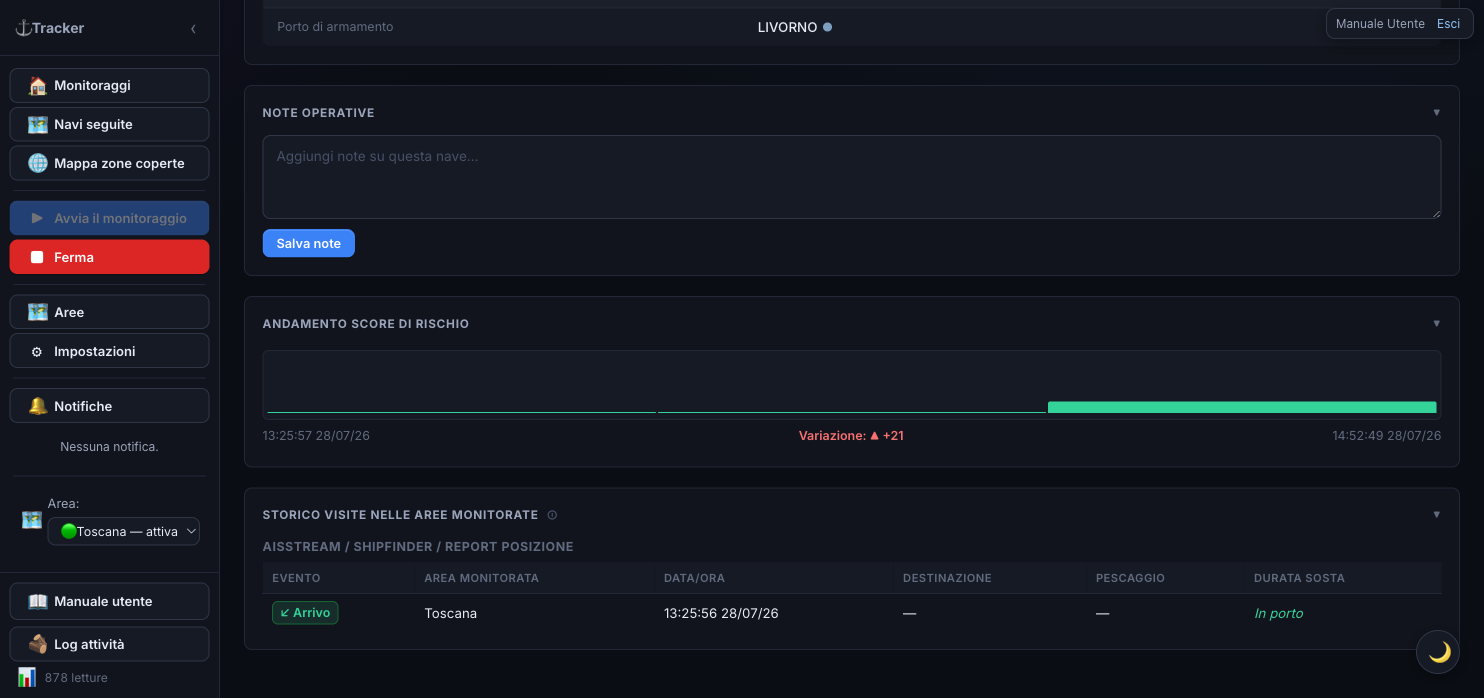The width and height of the screenshot is (1484, 698).
Task: Click the map icon beside the Area selector
Action: coord(32,520)
